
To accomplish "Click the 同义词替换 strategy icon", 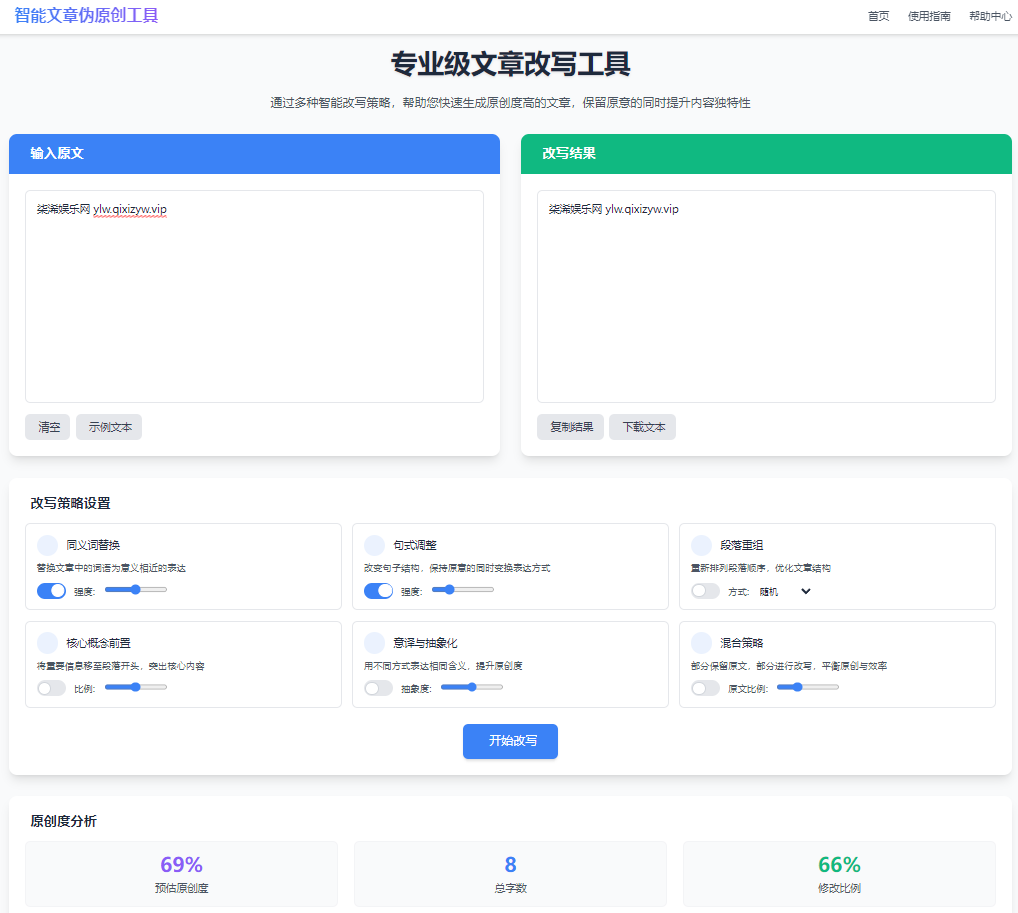I will pos(47,545).
